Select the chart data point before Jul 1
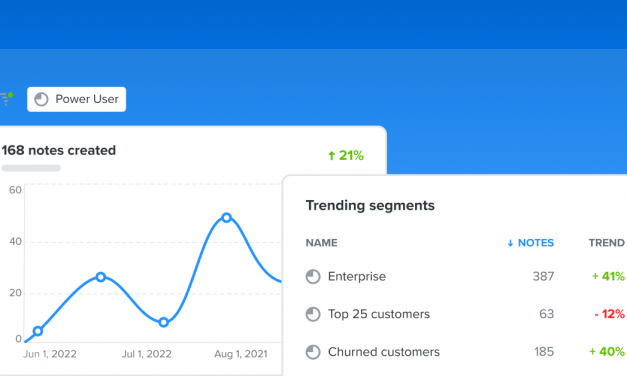The image size is (627, 376). click(101, 277)
